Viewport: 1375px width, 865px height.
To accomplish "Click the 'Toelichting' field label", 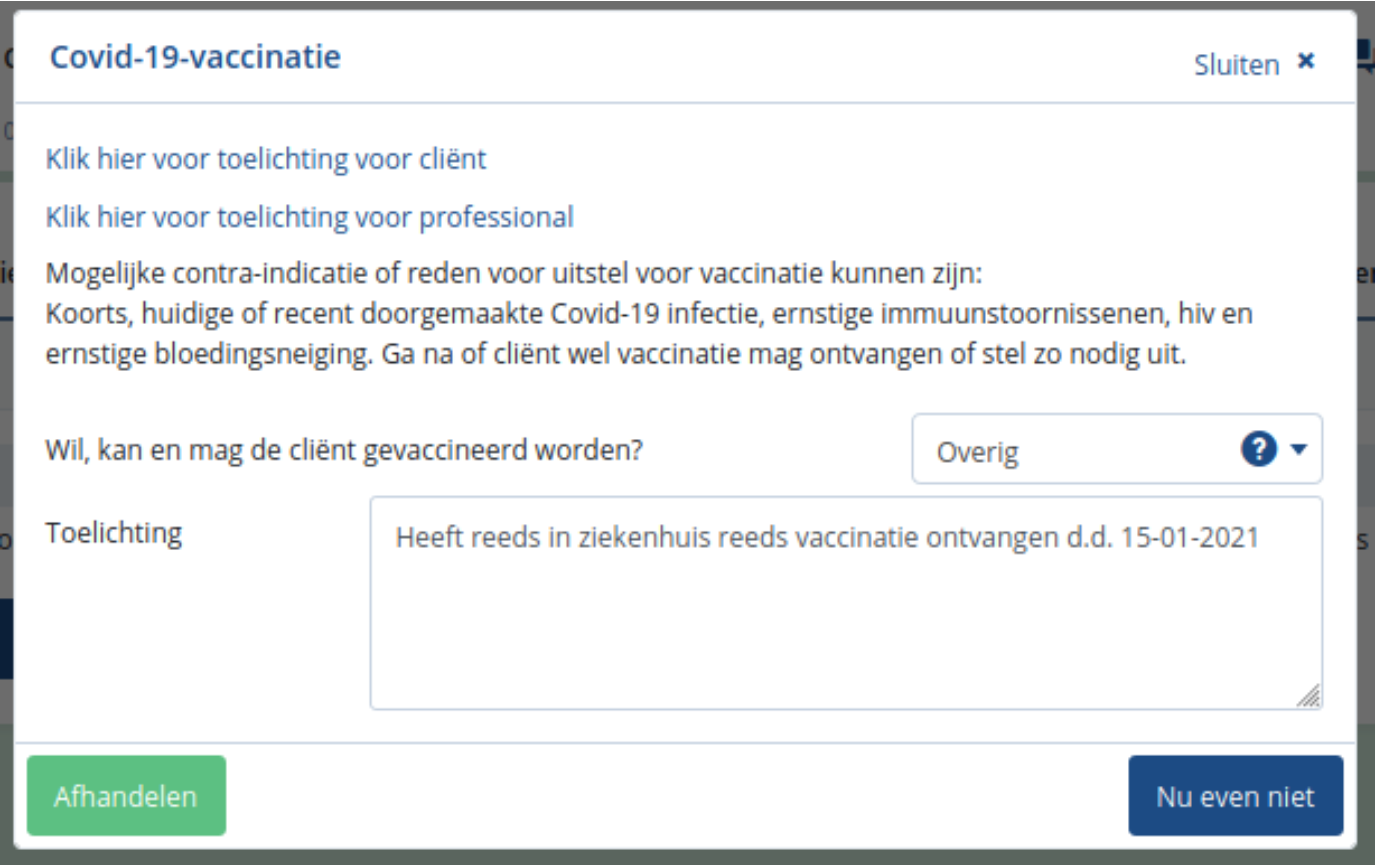I will [x=114, y=533].
